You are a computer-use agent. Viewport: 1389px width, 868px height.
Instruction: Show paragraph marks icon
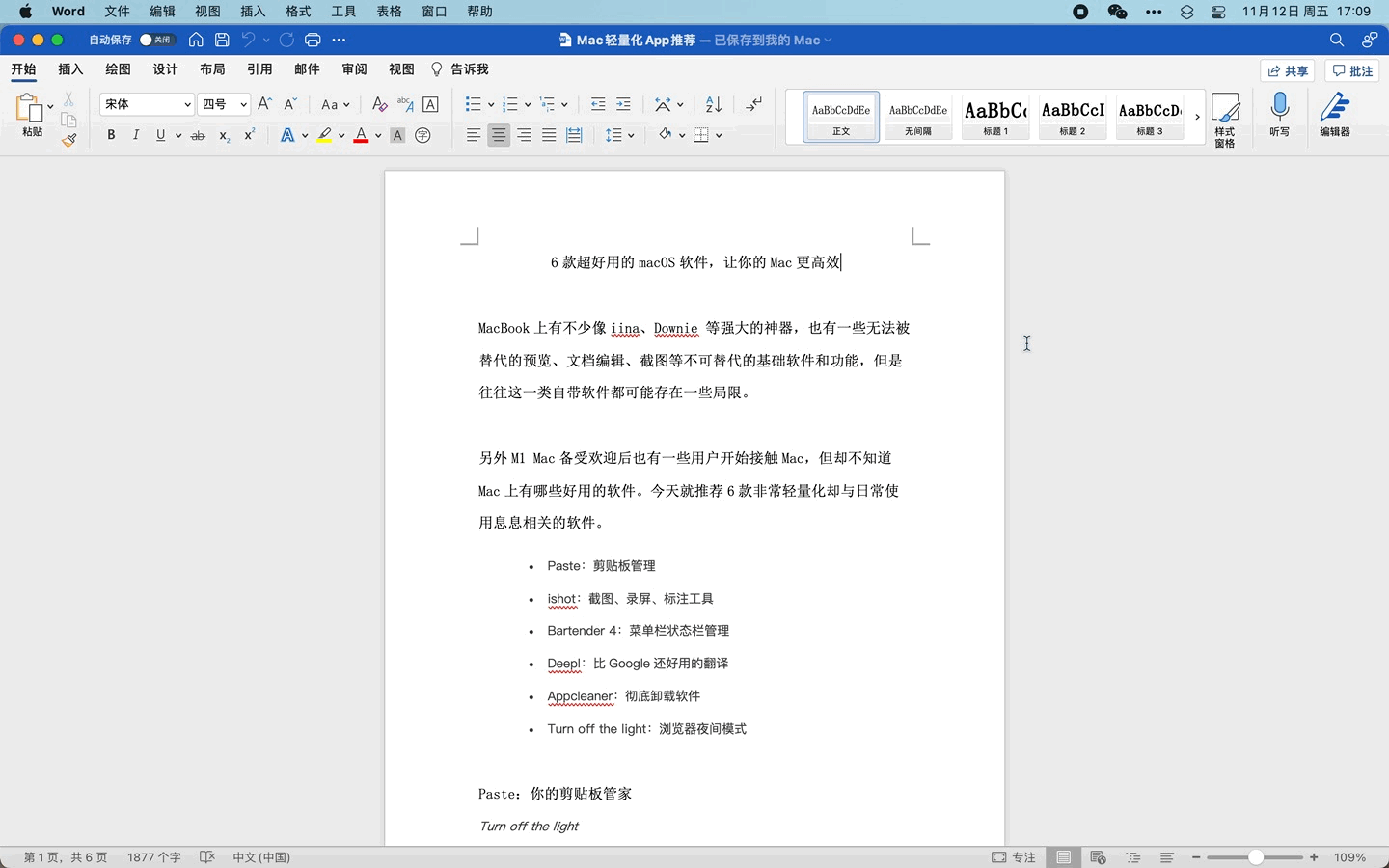[754, 104]
